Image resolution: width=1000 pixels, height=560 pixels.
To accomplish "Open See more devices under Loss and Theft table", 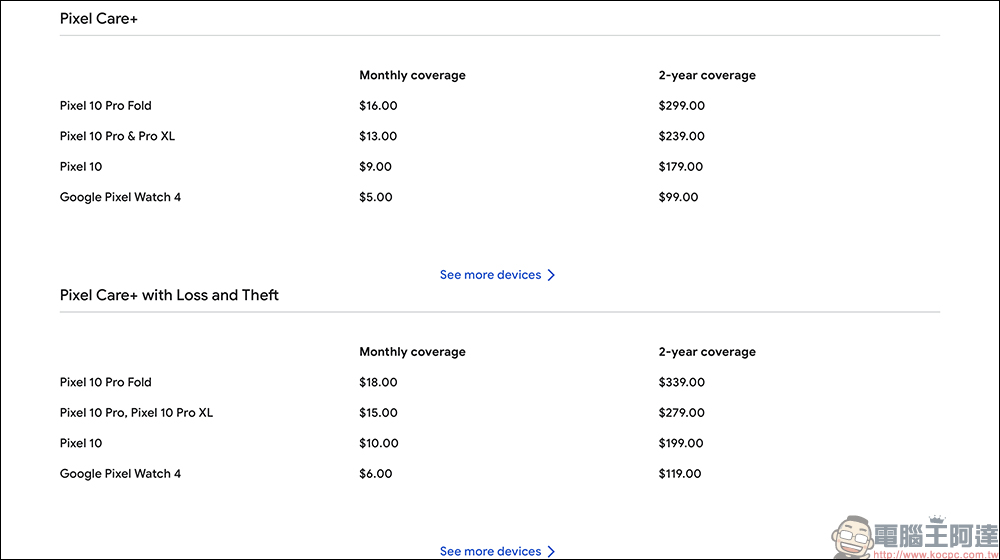I will (497, 551).
